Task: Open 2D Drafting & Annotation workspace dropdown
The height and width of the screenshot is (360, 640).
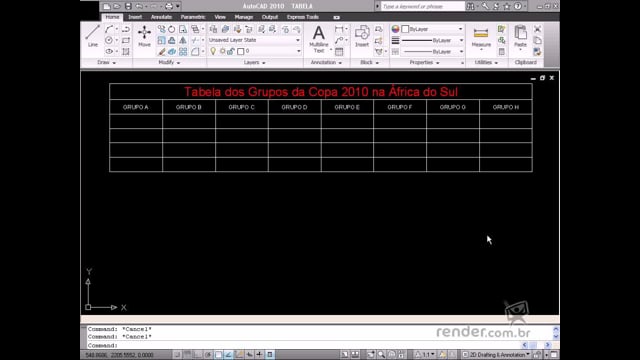Action: tap(496, 354)
